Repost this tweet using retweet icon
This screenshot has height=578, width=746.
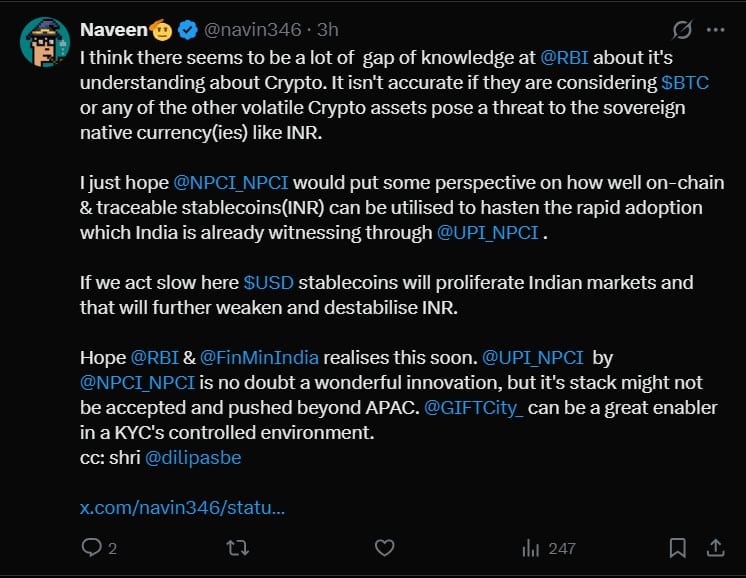tap(238, 547)
